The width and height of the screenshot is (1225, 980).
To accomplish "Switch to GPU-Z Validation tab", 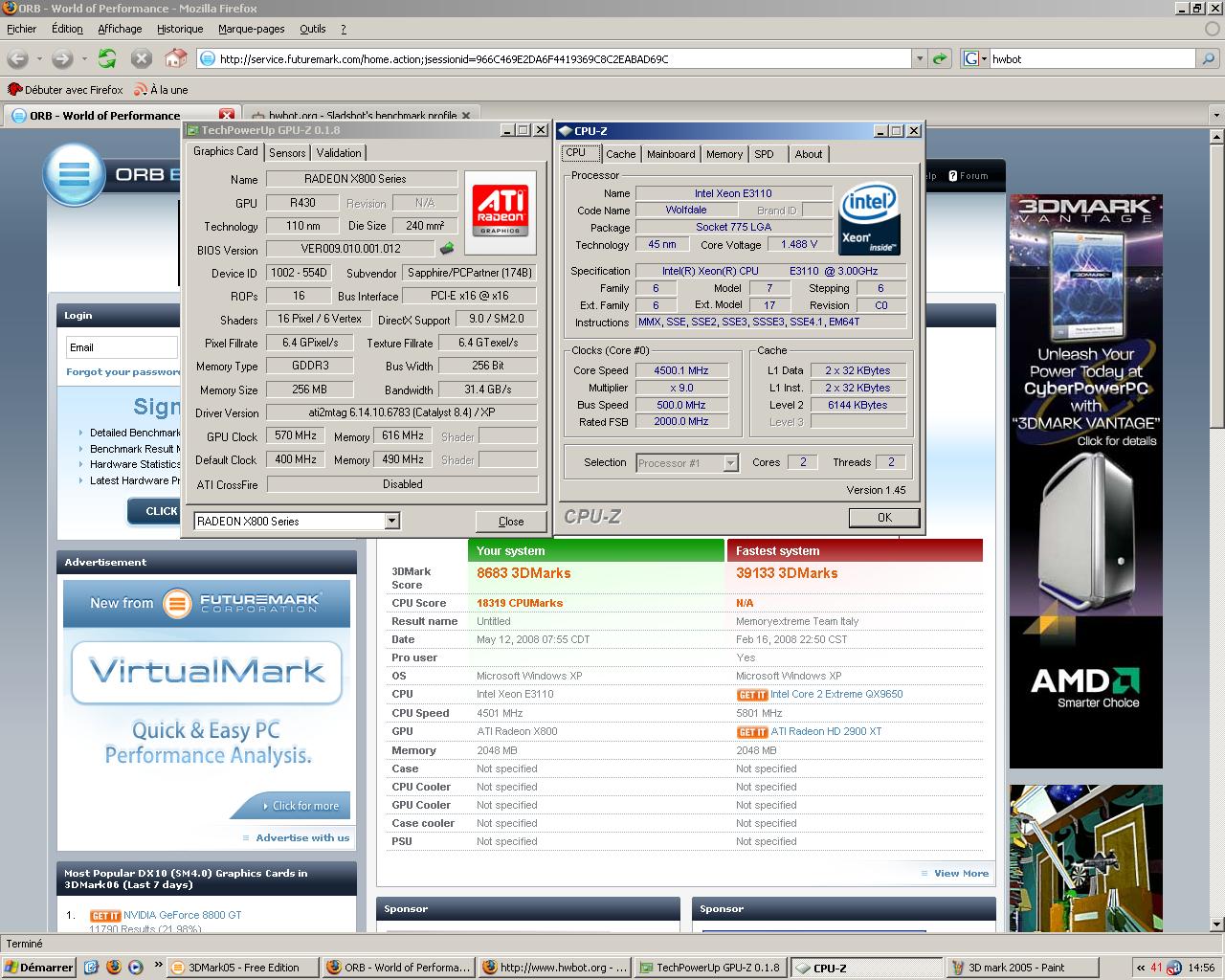I will click(x=339, y=153).
